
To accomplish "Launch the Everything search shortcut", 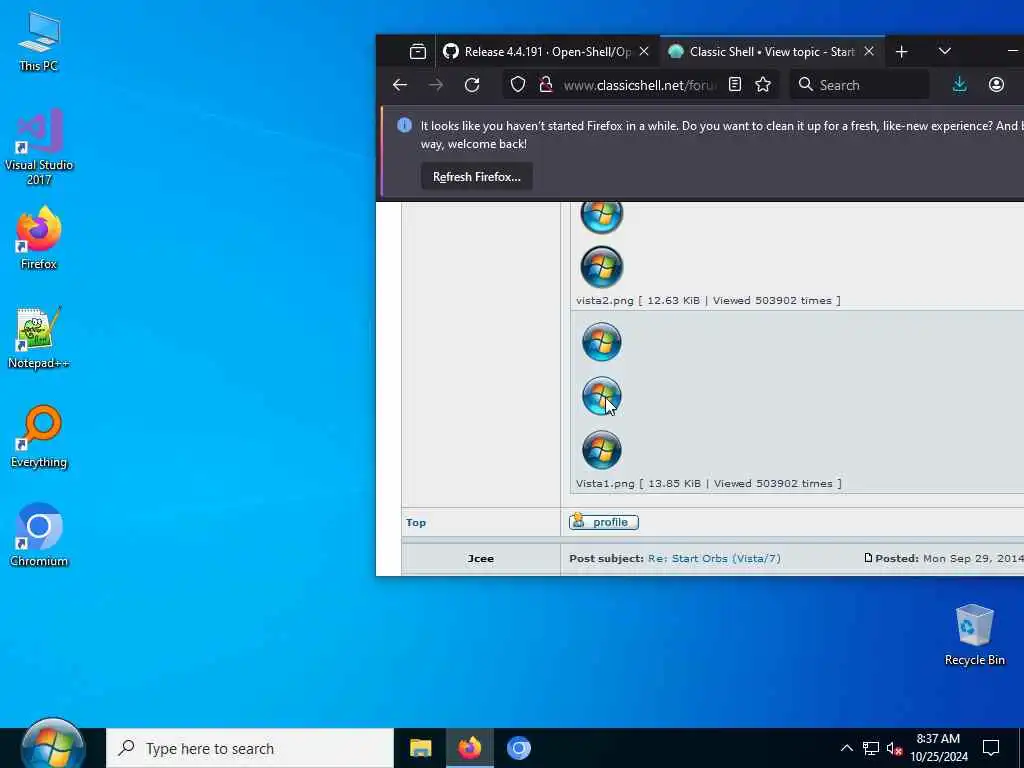I will tap(39, 436).
